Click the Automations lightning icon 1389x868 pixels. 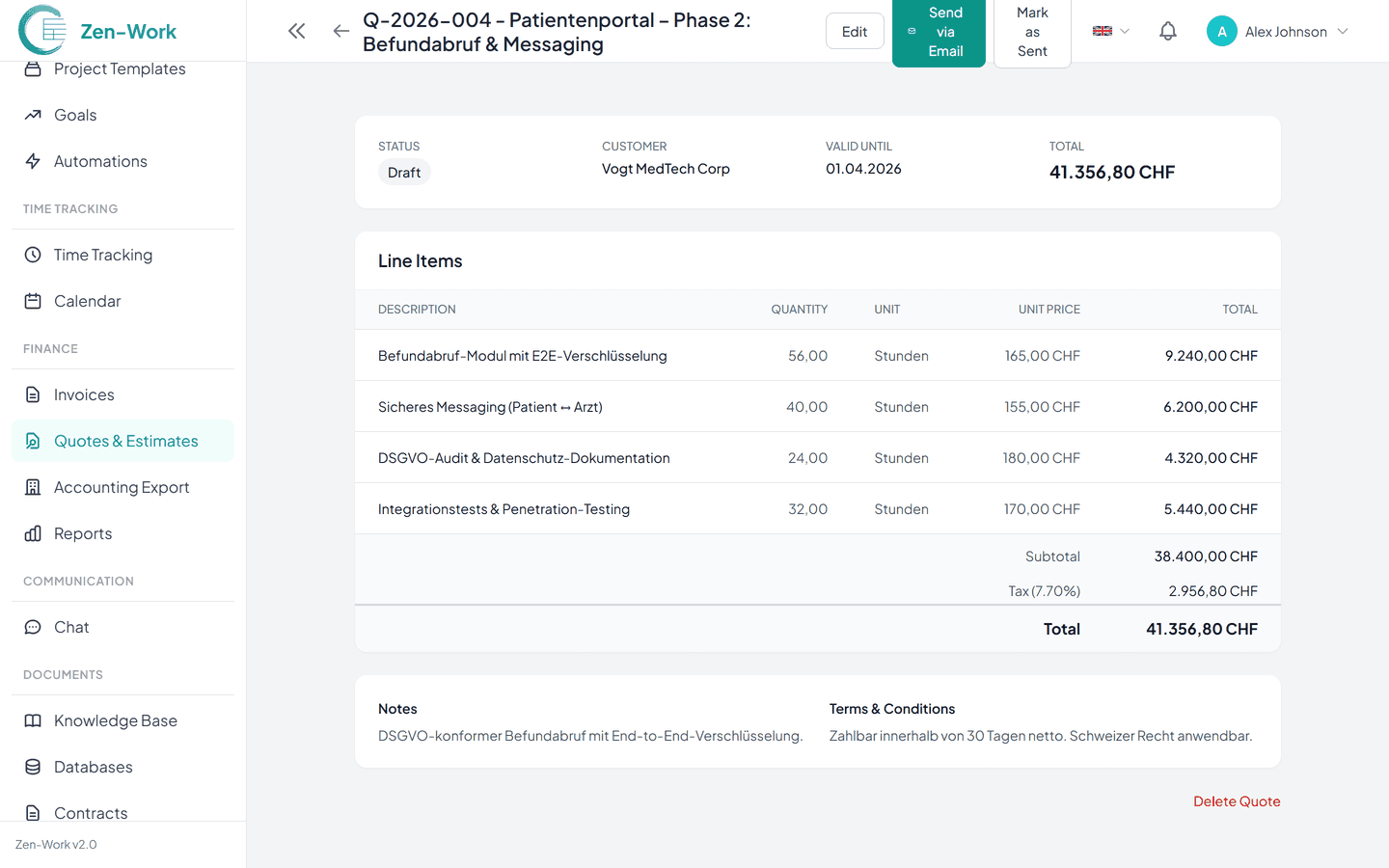pos(33,161)
